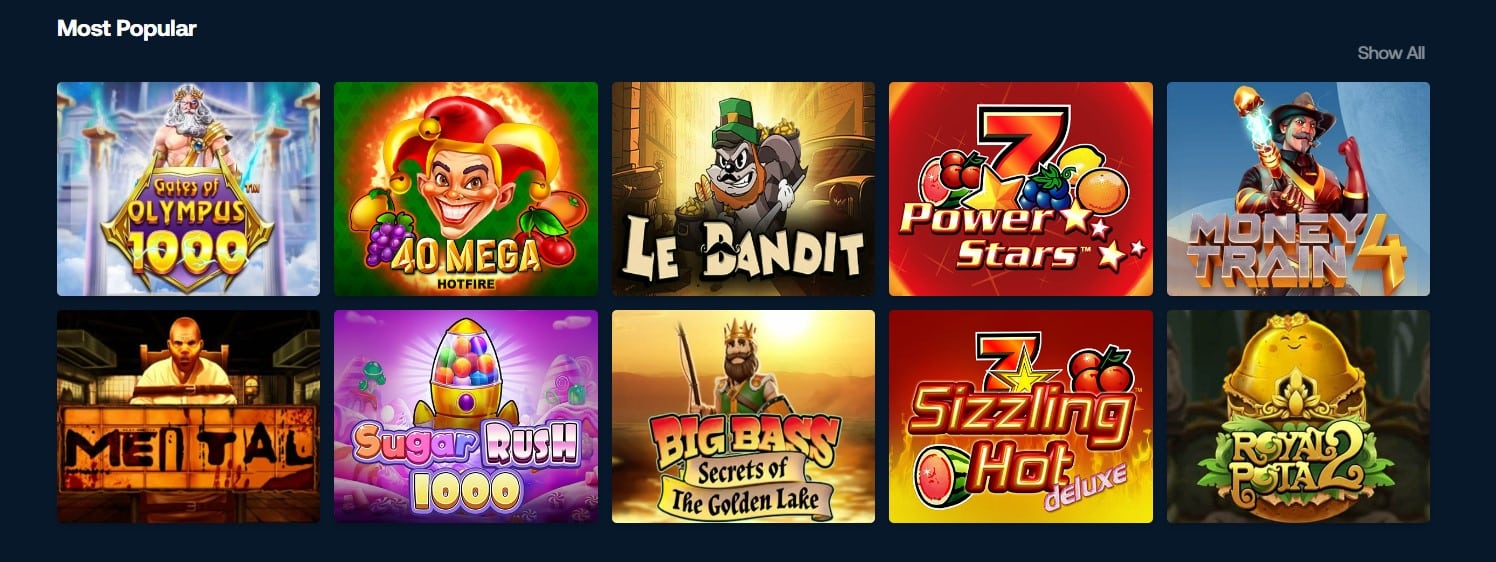Play Money Train 4
The height and width of the screenshot is (562, 1496).
[1298, 189]
